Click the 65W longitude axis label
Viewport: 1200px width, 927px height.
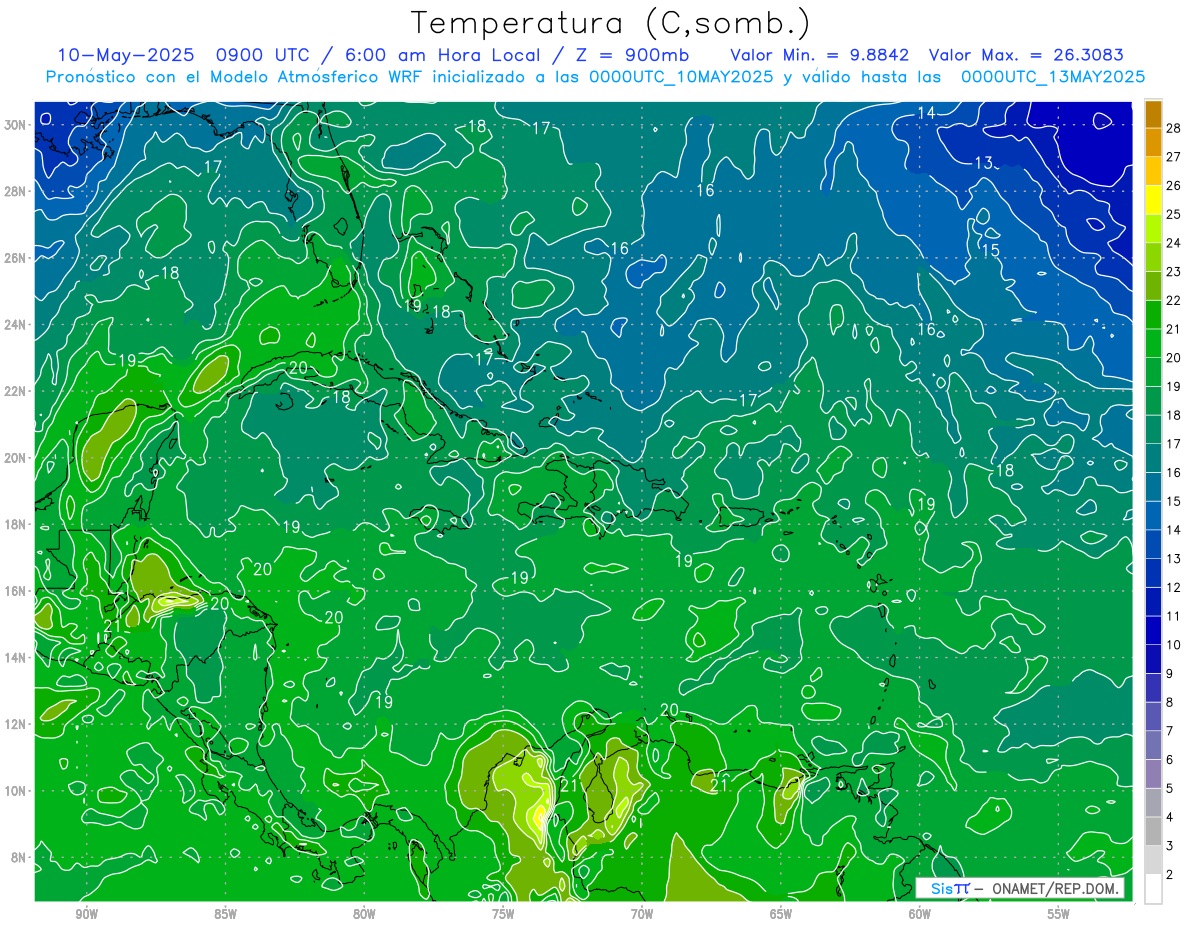click(781, 914)
